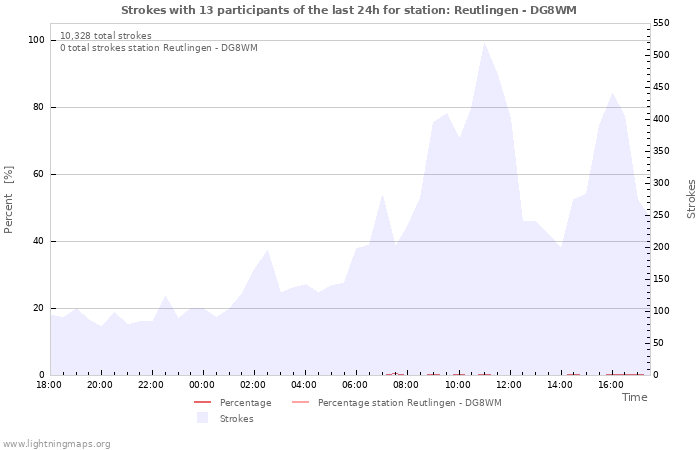Image resolution: width=700 pixels, height=450 pixels.
Task: Click the 550 value on right axis
Action: tap(662, 23)
